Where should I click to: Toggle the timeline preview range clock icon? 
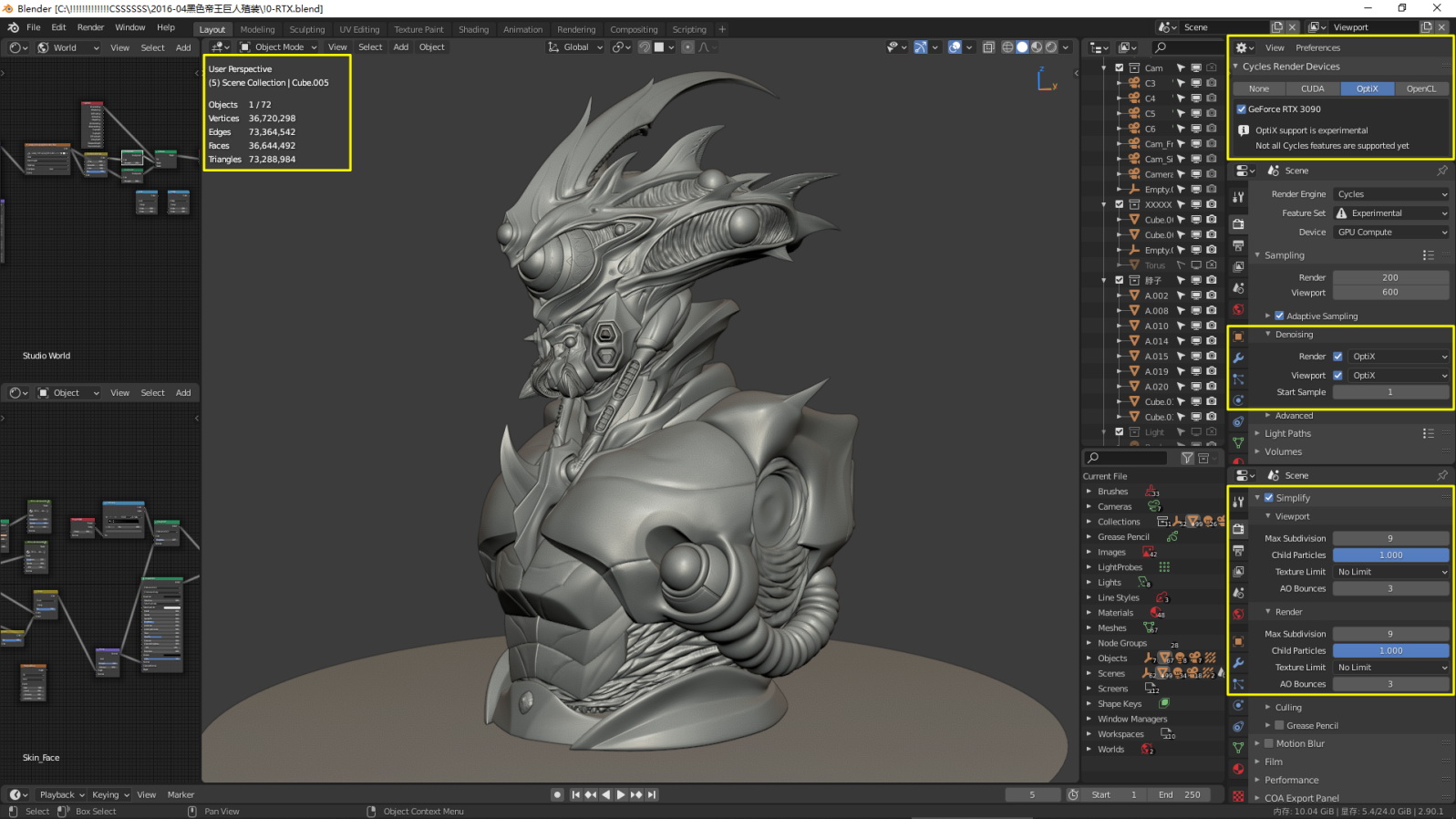point(1073,794)
